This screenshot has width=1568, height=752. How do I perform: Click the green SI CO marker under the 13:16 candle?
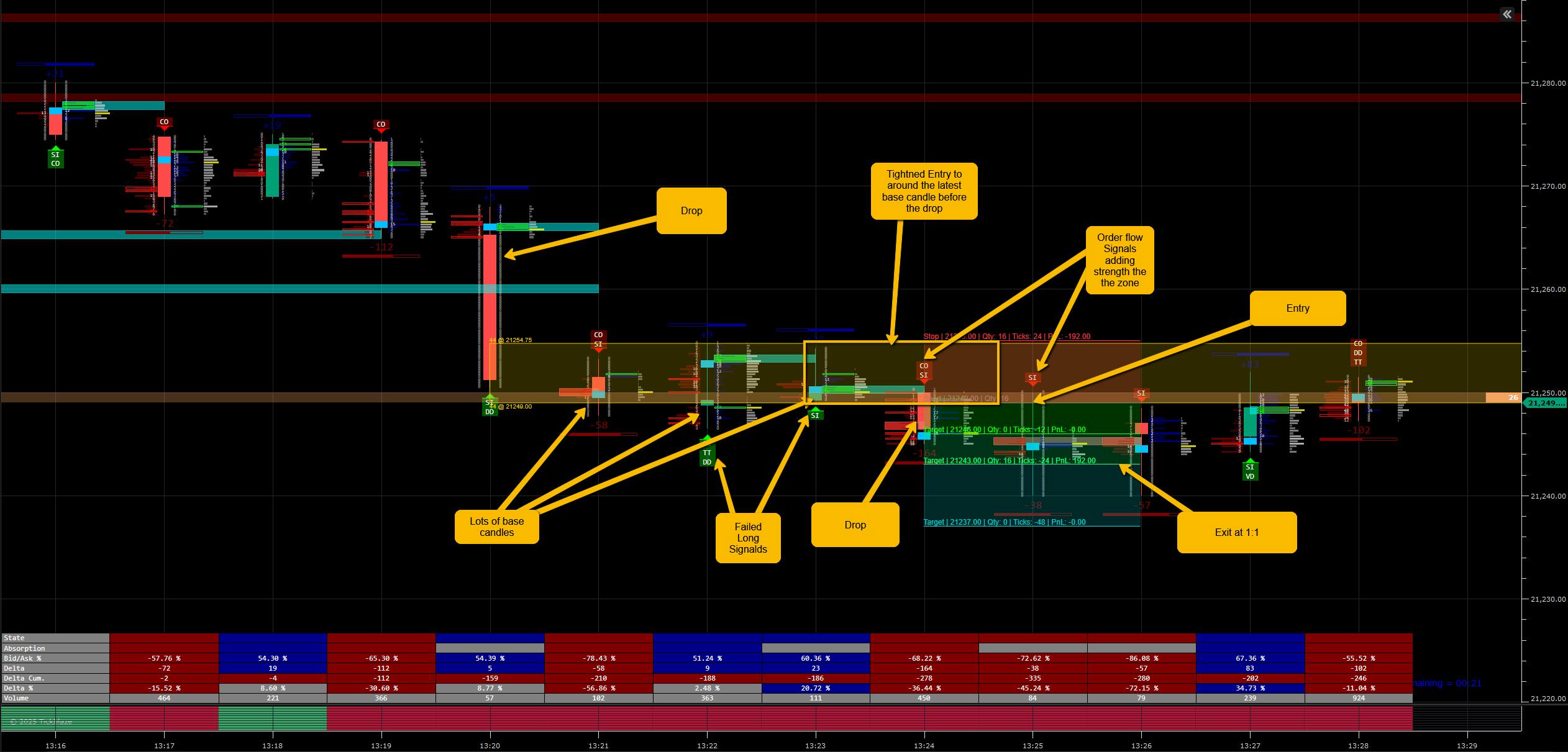[x=55, y=159]
